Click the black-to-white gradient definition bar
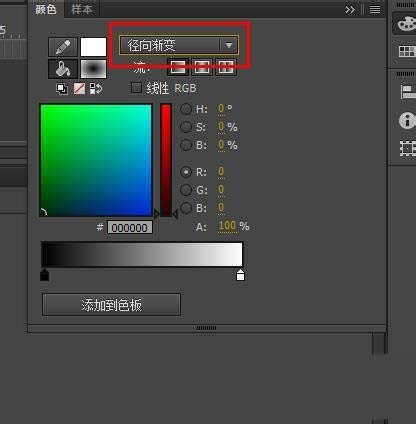 coord(142,254)
